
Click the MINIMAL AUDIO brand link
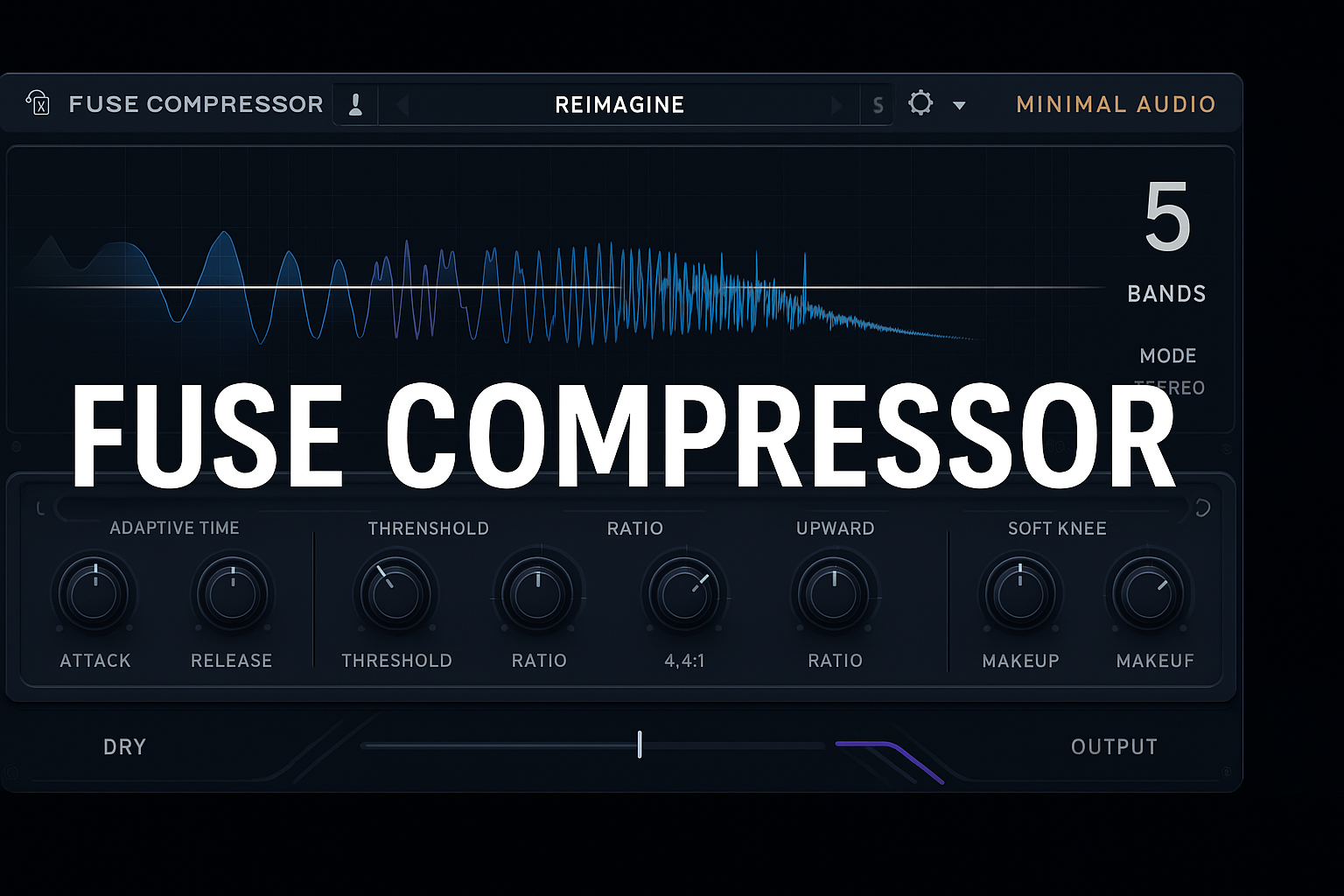[x=1116, y=104]
